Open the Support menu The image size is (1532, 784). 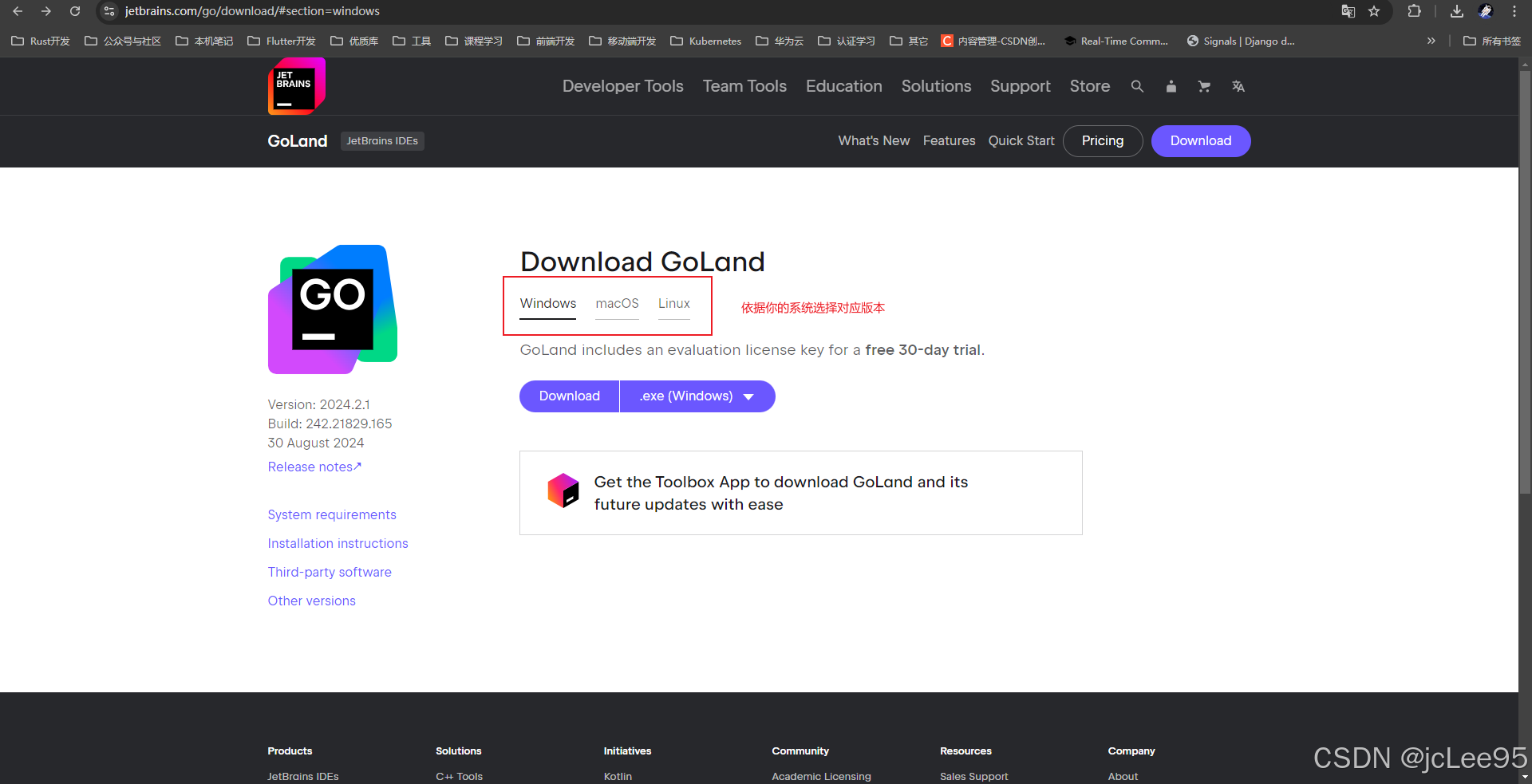1021,86
